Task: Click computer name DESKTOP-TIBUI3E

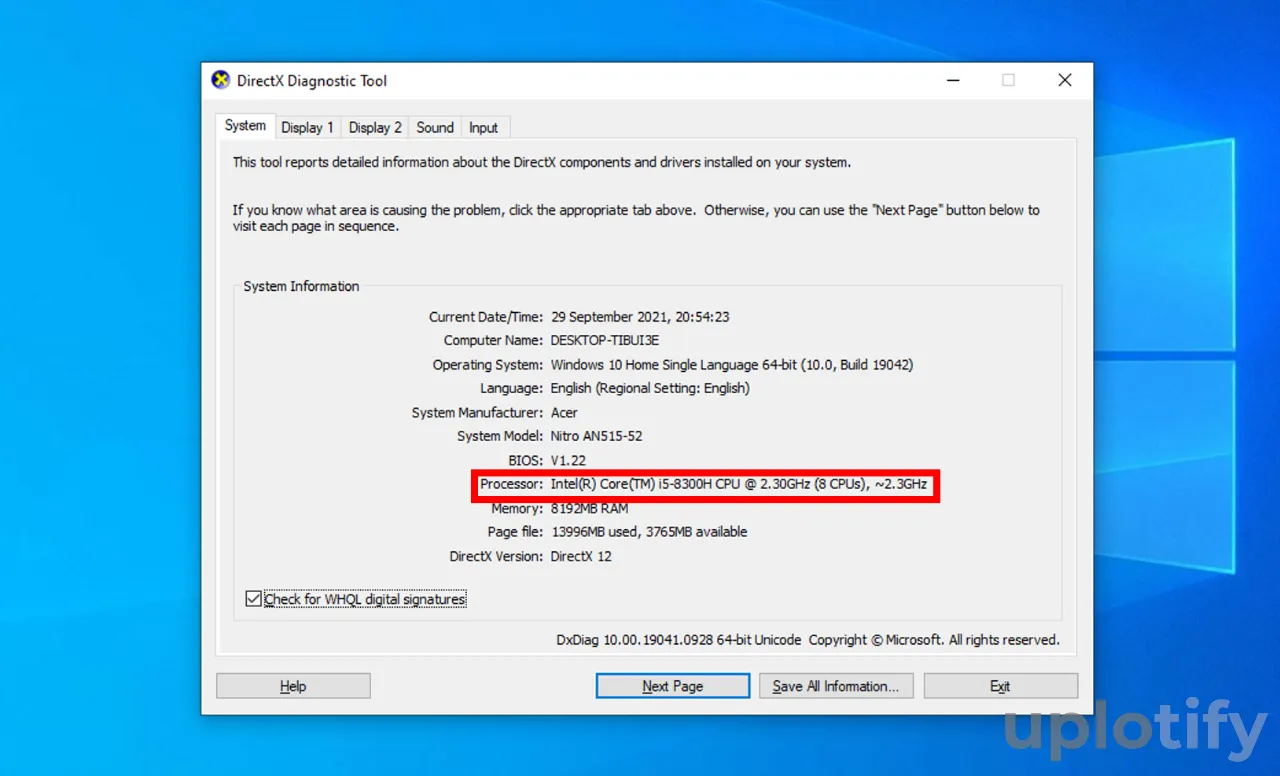Action: [x=604, y=340]
